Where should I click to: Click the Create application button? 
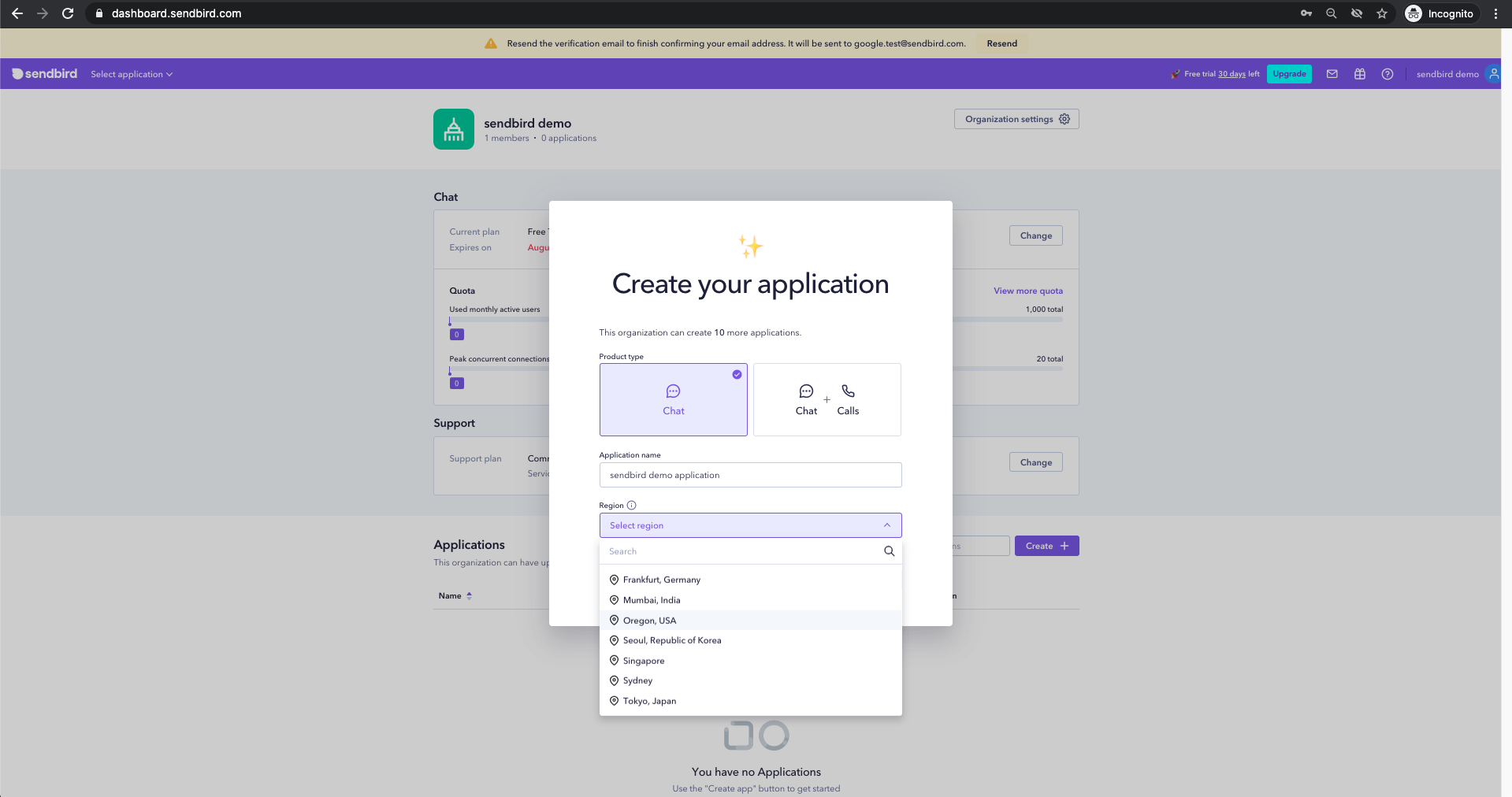(x=1046, y=546)
